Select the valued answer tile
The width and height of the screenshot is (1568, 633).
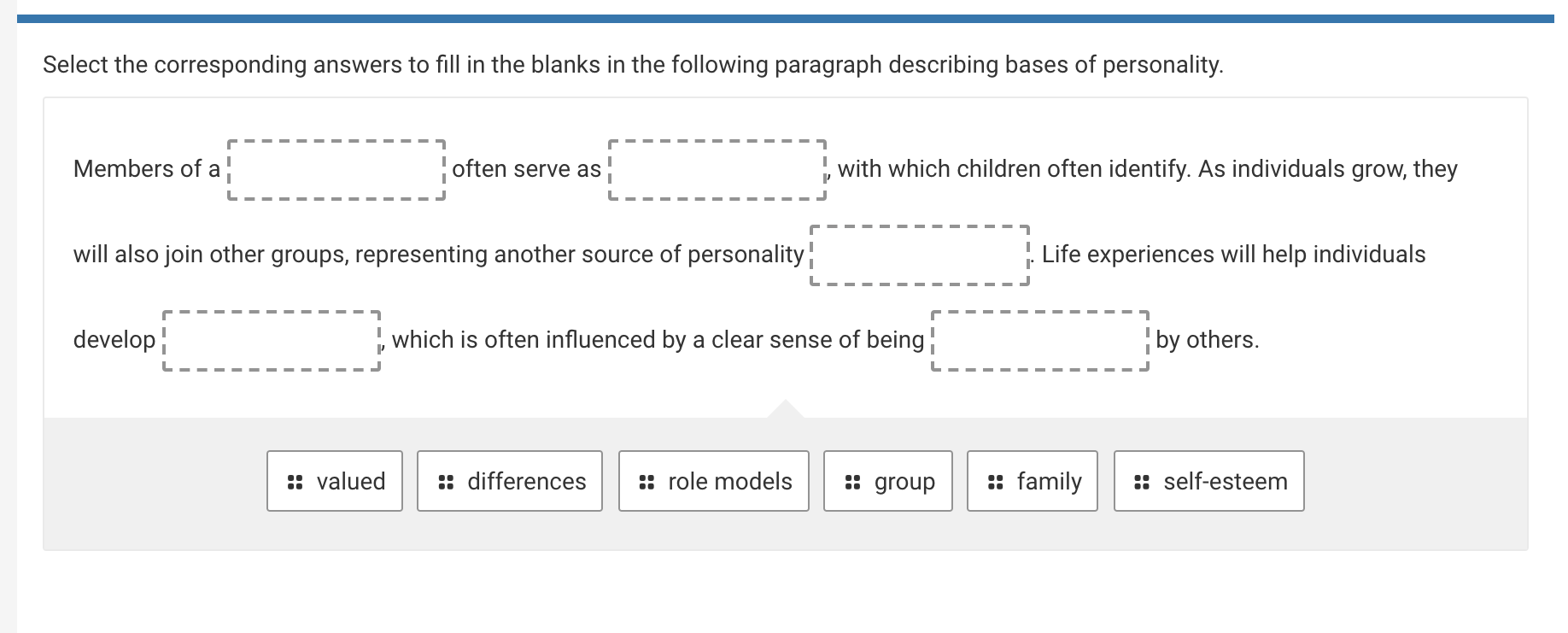coord(334,481)
